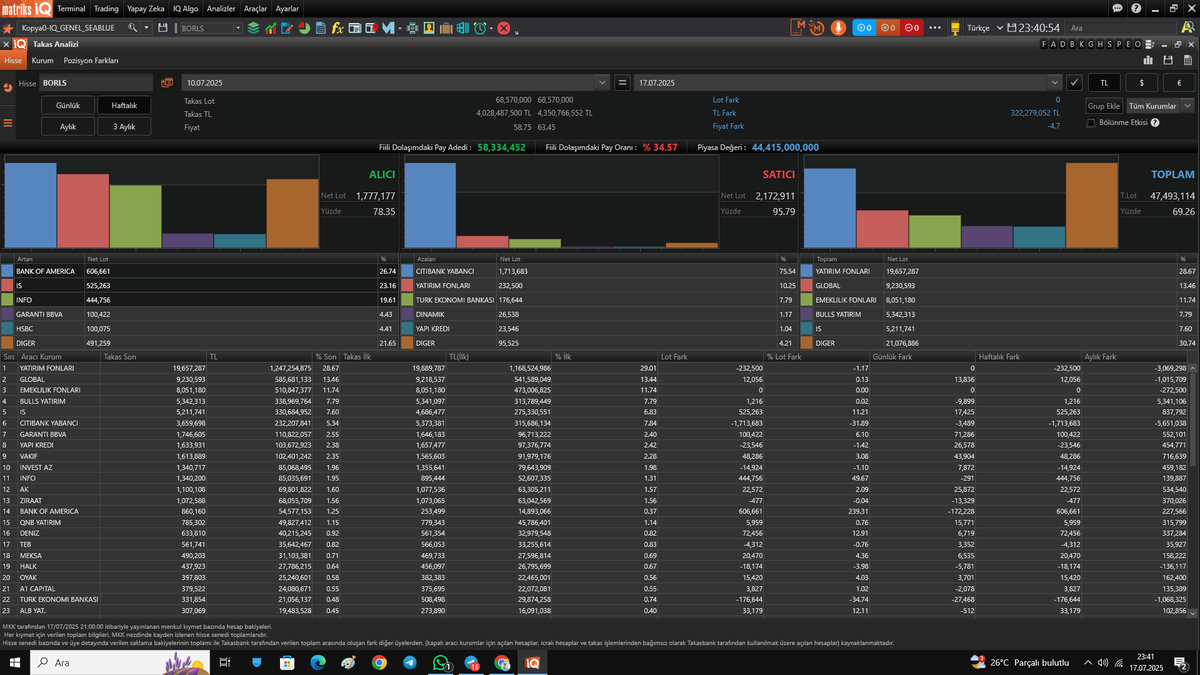Viewport: 1200px width, 675px height.
Task: Click the blue document page icon
Action: point(321,28)
